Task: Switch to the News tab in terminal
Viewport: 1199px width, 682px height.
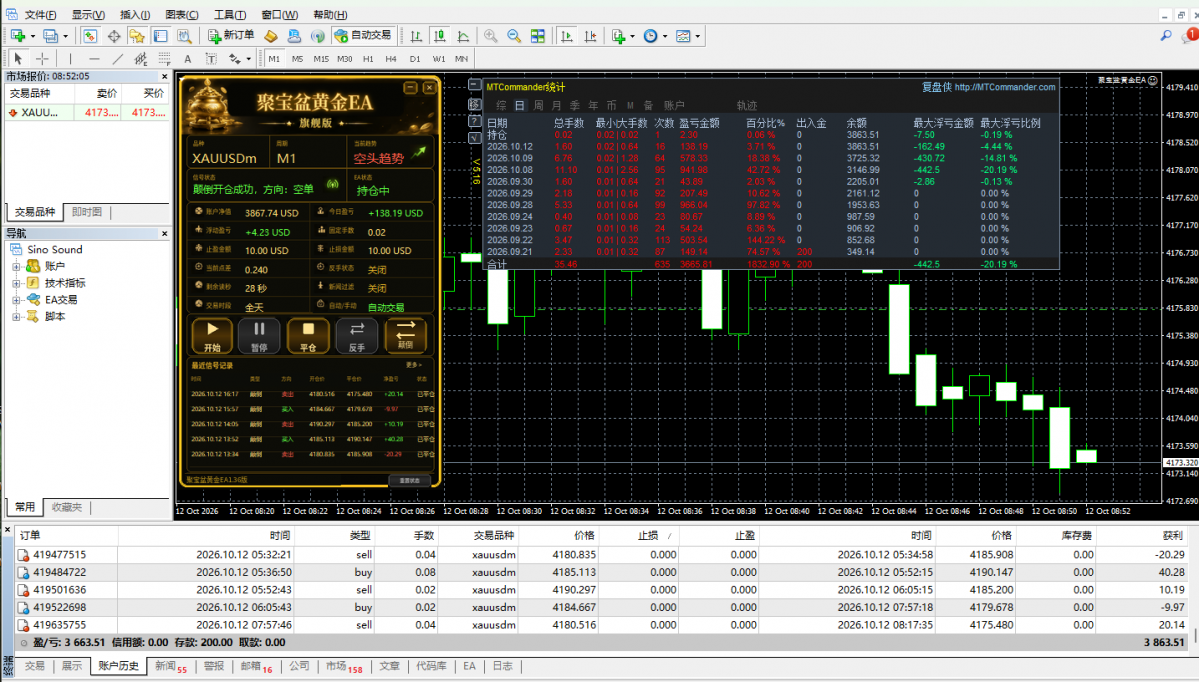Action: (171, 667)
